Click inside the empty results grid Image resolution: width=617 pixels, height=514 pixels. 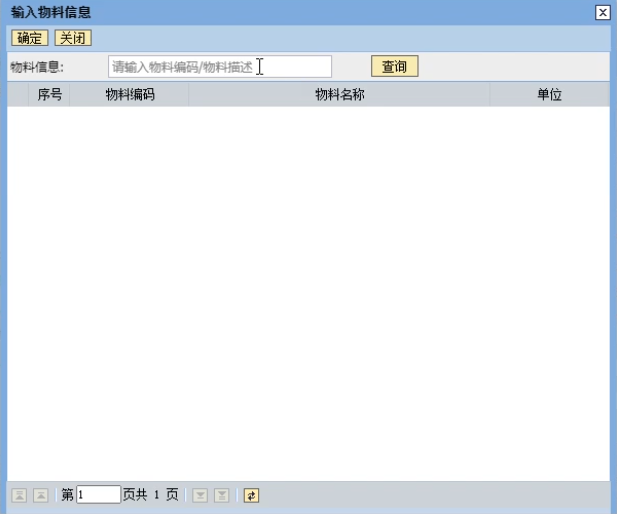[308, 290]
